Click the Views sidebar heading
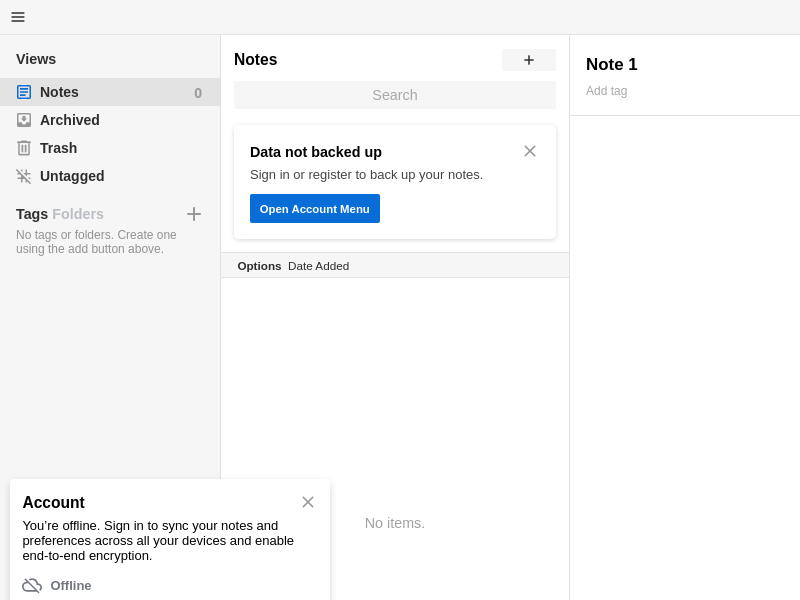The image size is (800, 600). coord(36,59)
